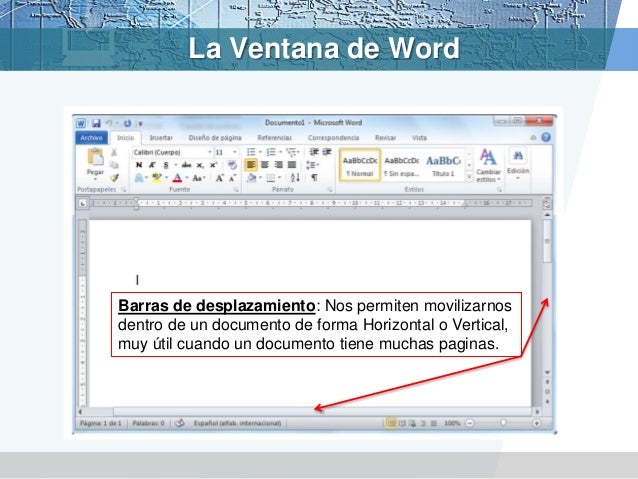Open the Referencias tab
The image size is (638, 479).
[x=275, y=138]
